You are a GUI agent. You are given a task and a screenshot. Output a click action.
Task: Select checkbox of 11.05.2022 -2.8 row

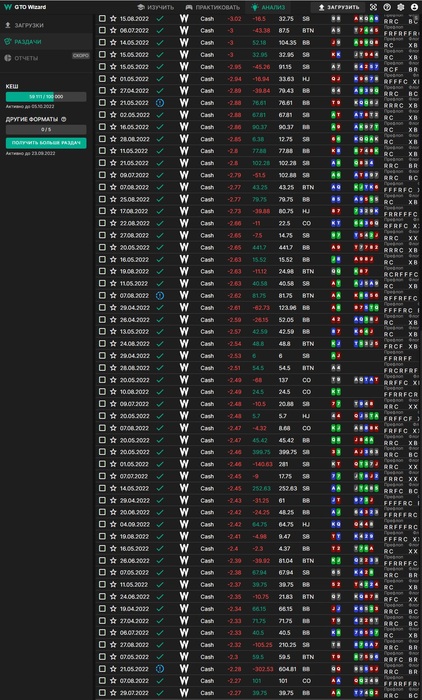tap(102, 151)
